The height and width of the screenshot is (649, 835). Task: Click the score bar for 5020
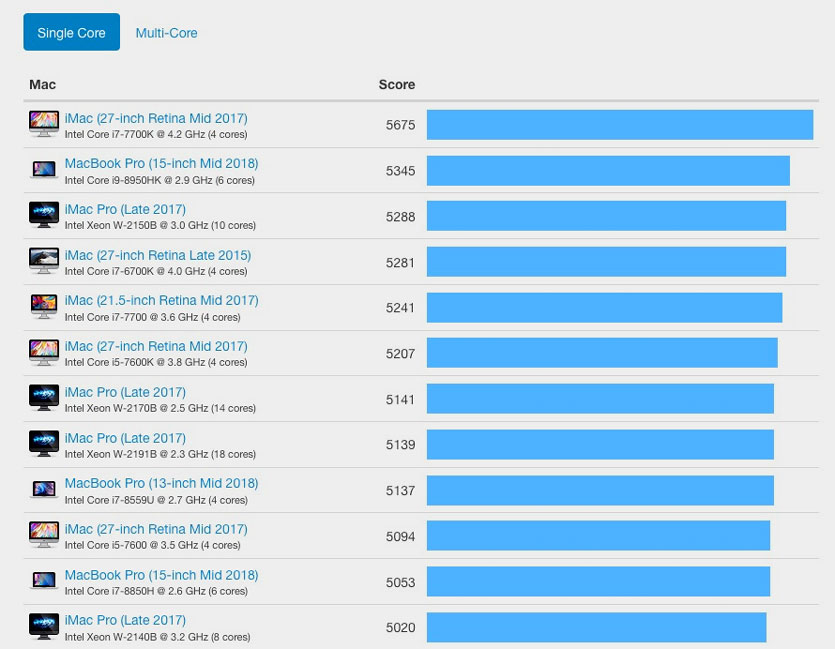[596, 627]
